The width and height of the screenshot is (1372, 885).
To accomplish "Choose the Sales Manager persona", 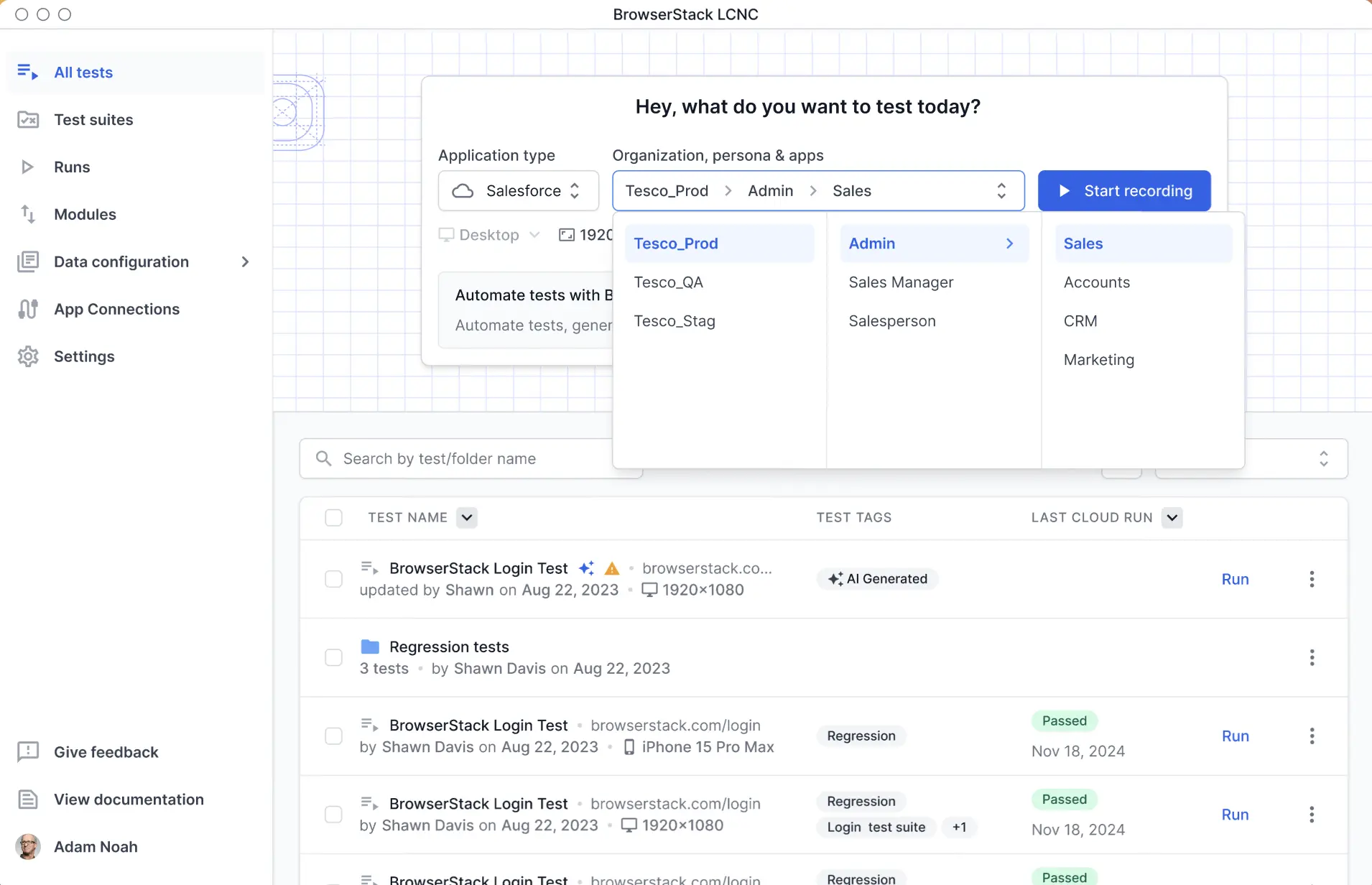I will (934, 282).
